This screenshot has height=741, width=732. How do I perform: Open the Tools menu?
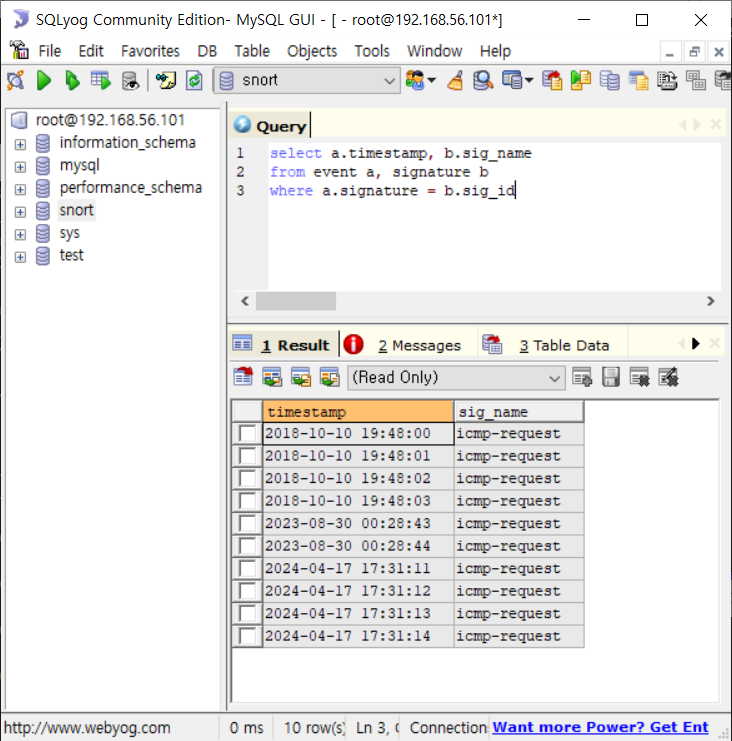pyautogui.click(x=372, y=51)
